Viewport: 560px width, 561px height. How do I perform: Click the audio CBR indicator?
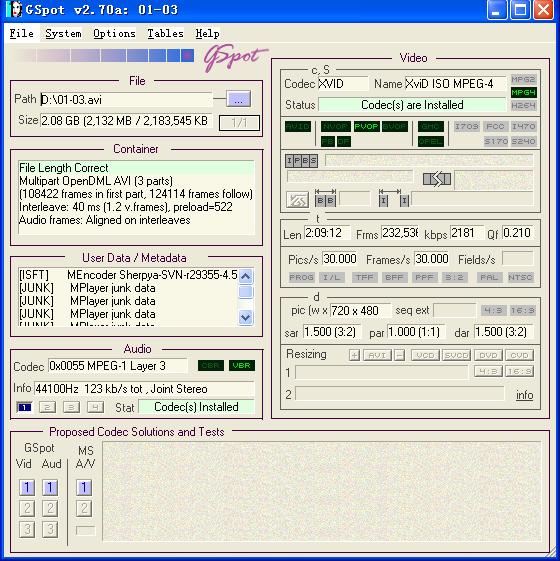[x=211, y=366]
